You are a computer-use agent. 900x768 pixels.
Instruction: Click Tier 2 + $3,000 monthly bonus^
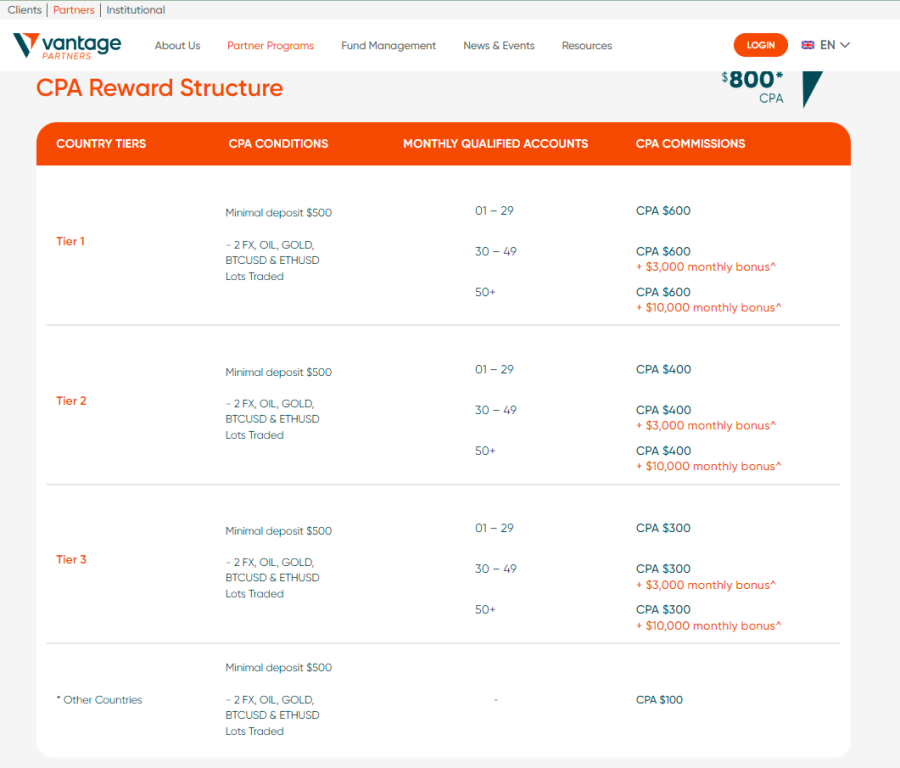point(705,425)
